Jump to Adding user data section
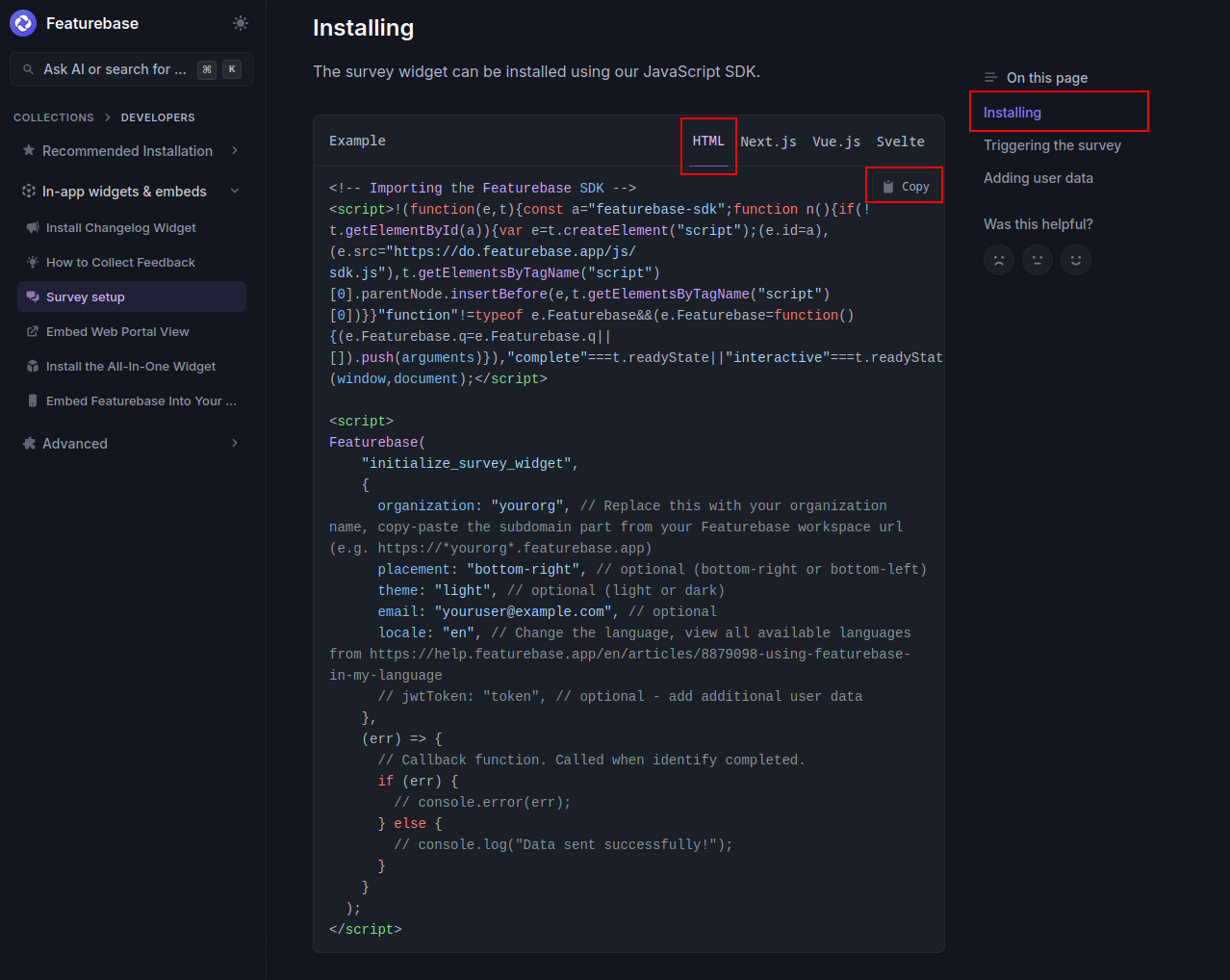Screen dimensions: 1230x980 pos(1038,178)
